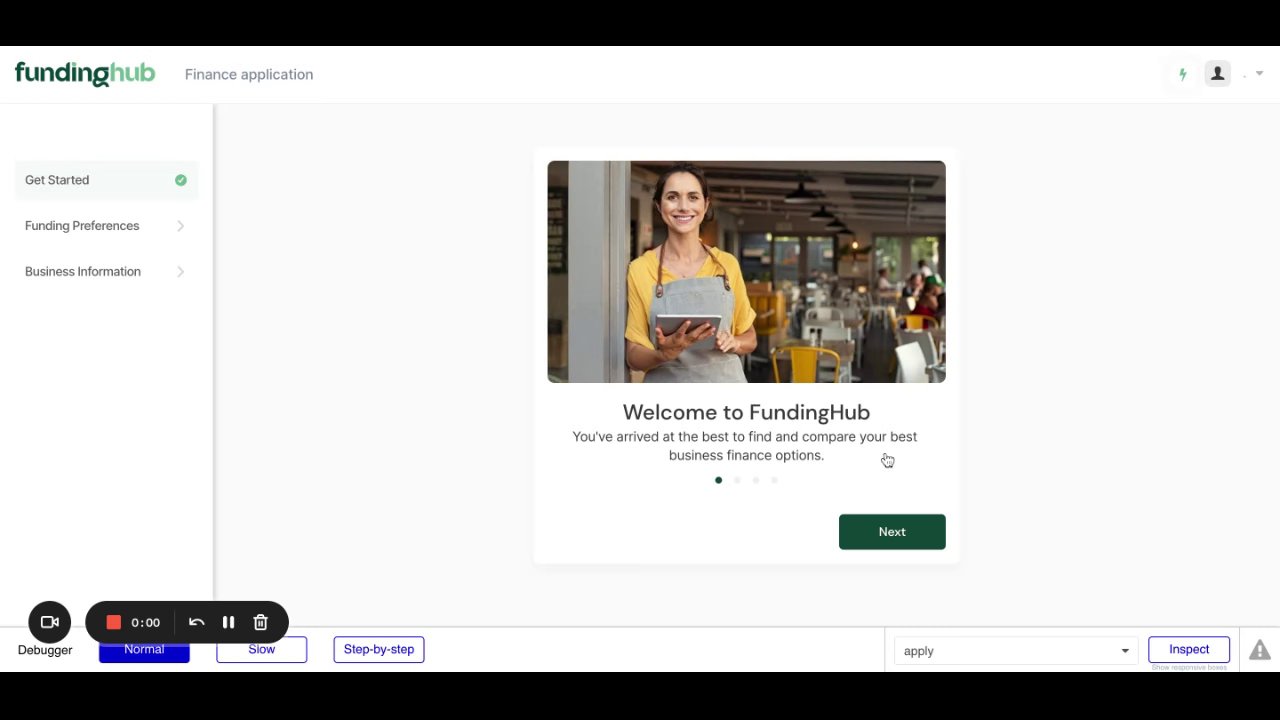1280x720 pixels.
Task: Select the third carousel dot
Action: 756,480
